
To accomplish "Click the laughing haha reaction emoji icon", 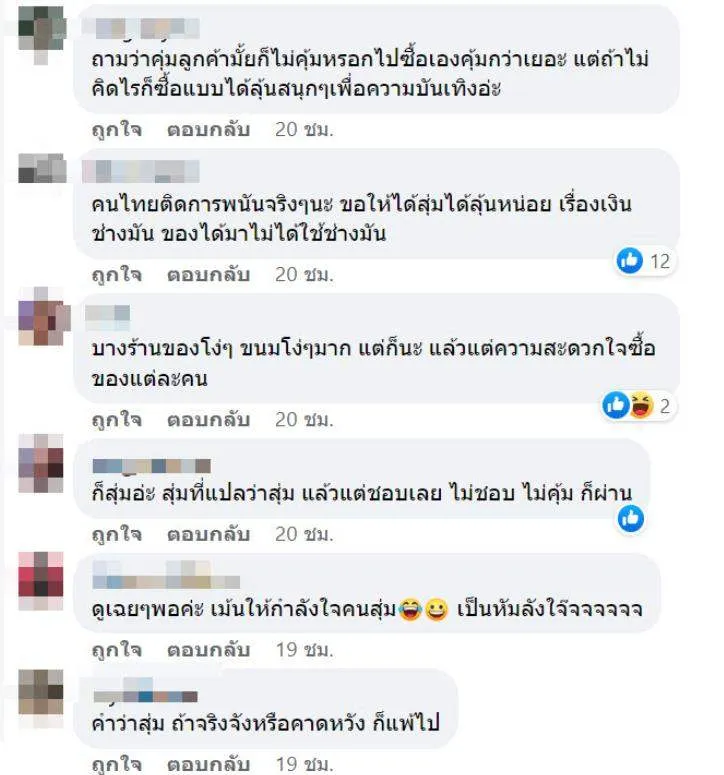I will (642, 405).
